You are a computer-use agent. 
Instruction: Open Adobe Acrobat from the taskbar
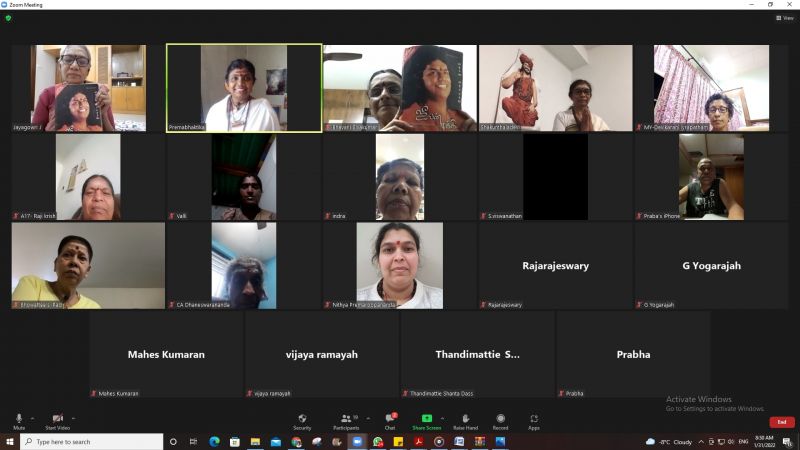(x=418, y=441)
